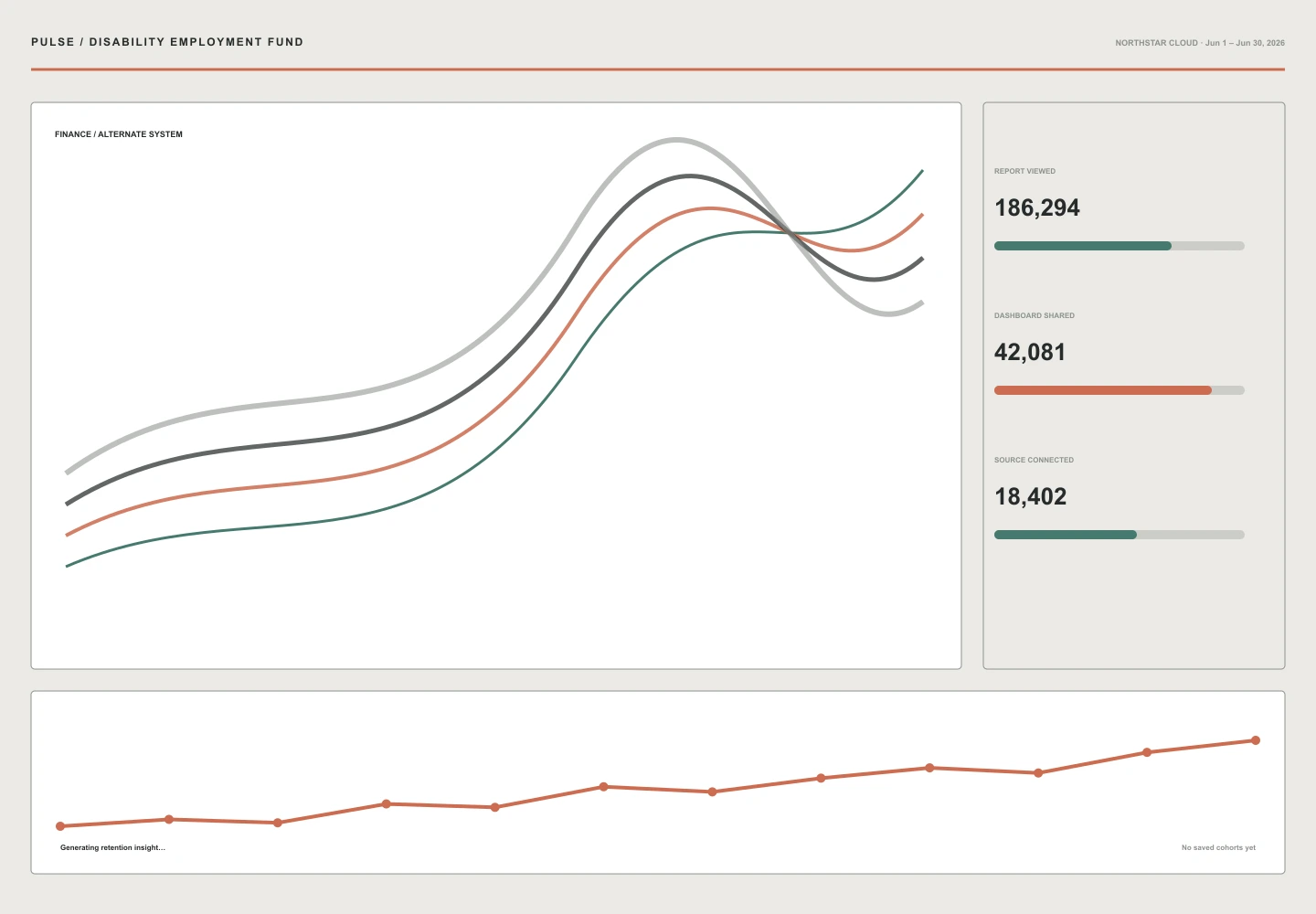Viewport: 1316px width, 914px height.
Task: Click the orange curve's left starting end
Action: tap(68, 535)
